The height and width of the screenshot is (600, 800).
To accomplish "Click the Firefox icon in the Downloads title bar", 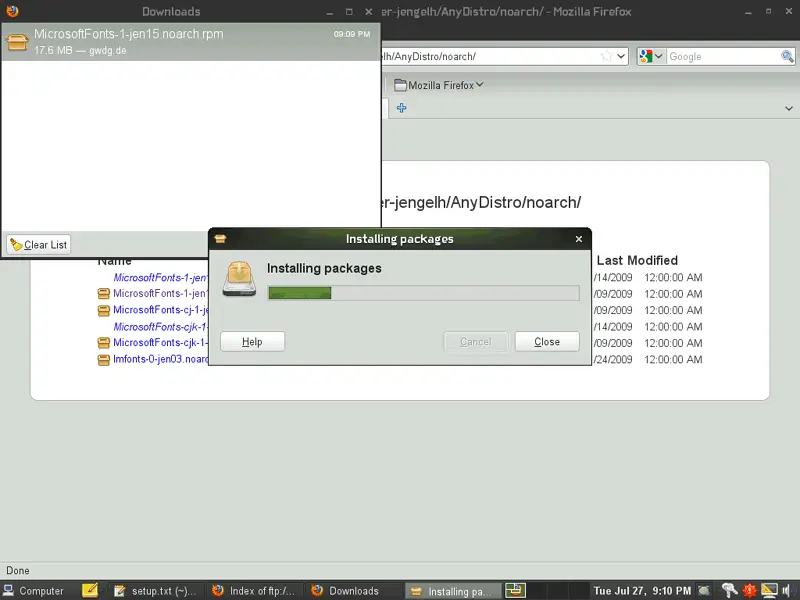I will click(x=12, y=11).
